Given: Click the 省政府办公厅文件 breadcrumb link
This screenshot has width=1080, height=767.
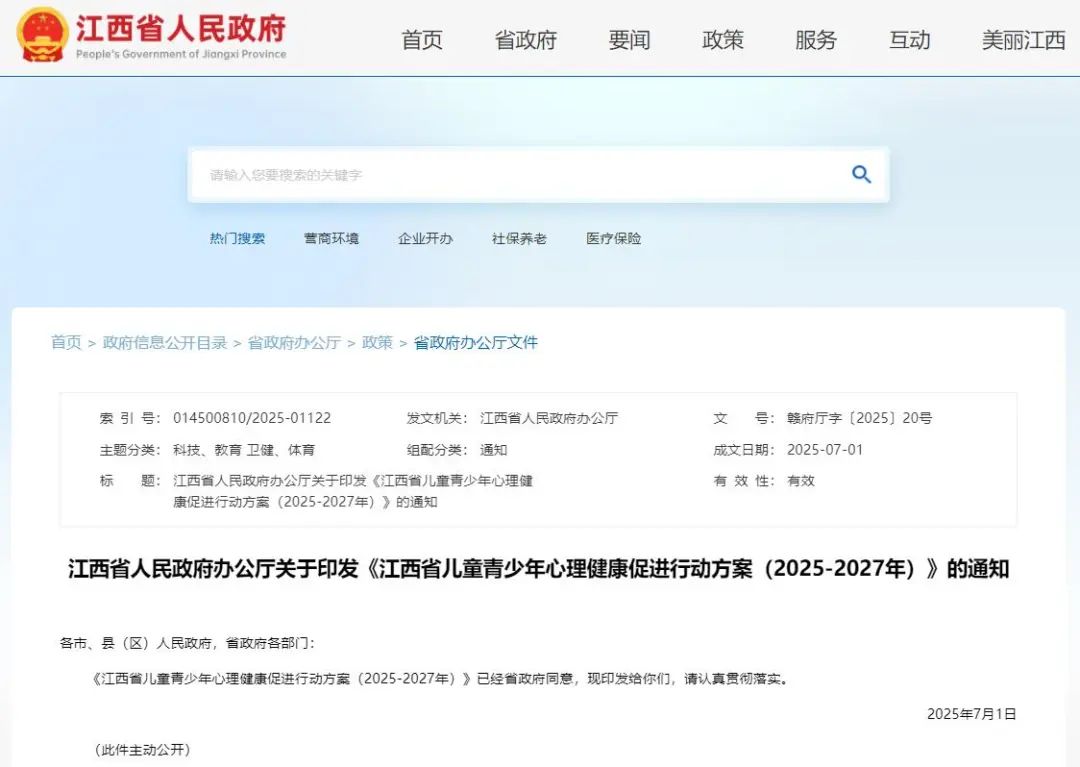Looking at the screenshot, I should [x=475, y=342].
